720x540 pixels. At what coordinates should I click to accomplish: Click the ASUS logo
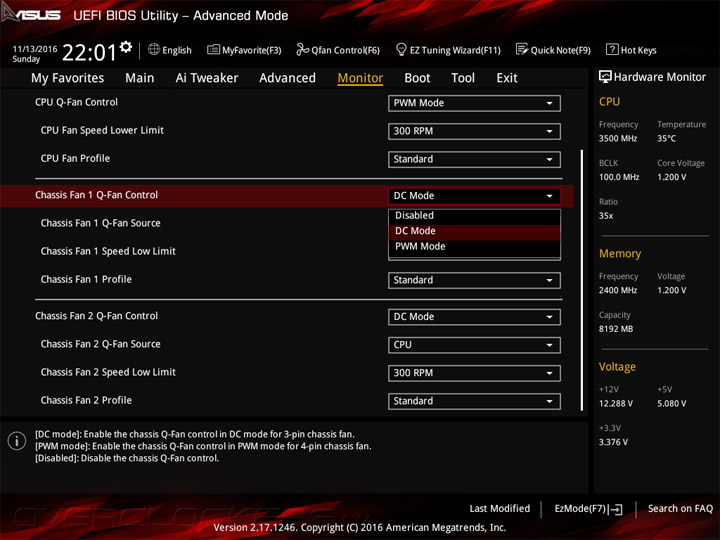31,14
